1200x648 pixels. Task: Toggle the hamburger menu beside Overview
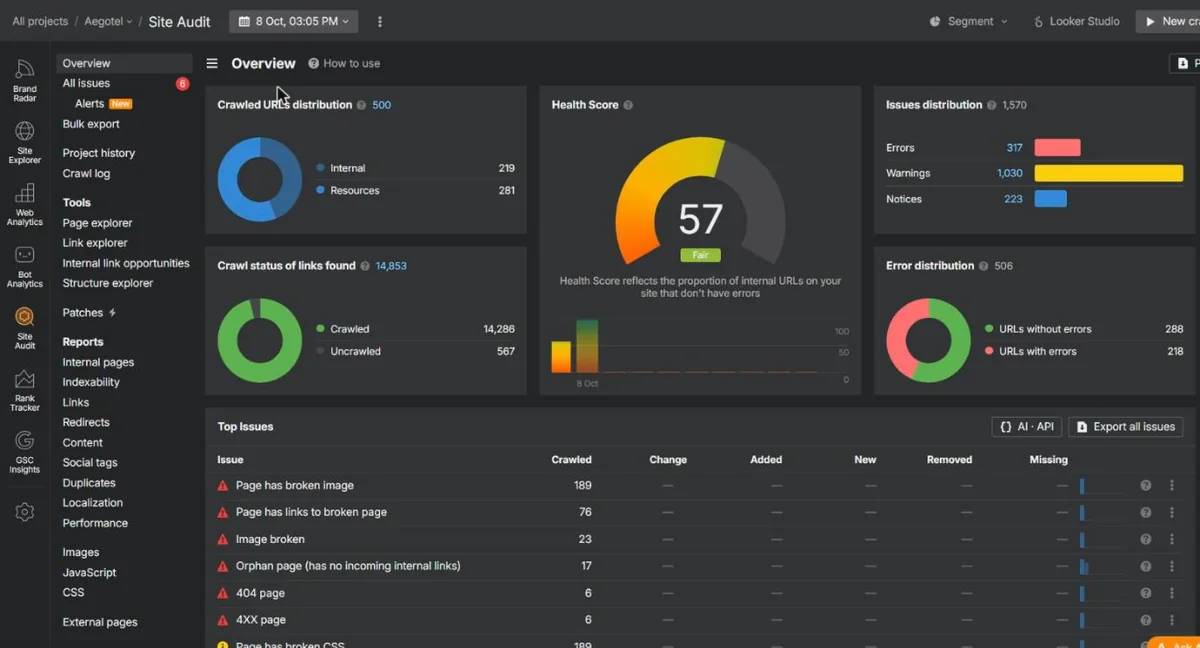coord(212,63)
